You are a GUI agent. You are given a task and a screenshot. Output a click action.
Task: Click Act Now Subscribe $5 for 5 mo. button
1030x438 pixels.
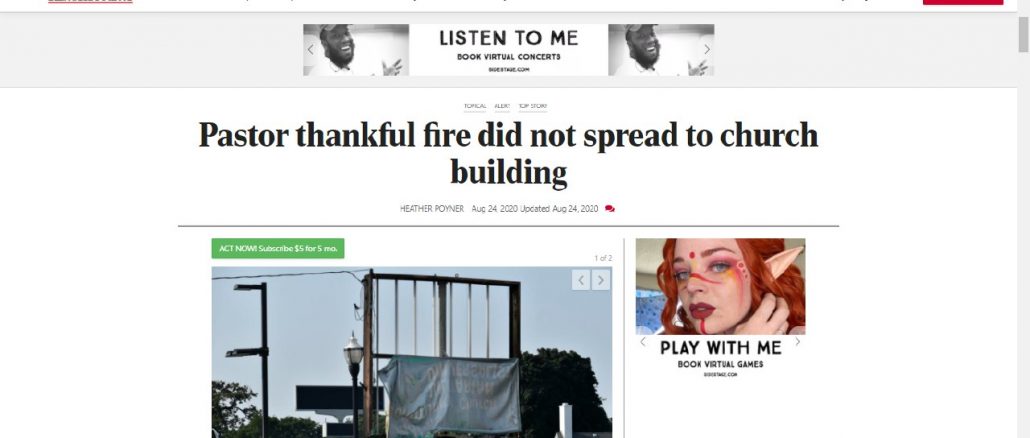(278, 248)
